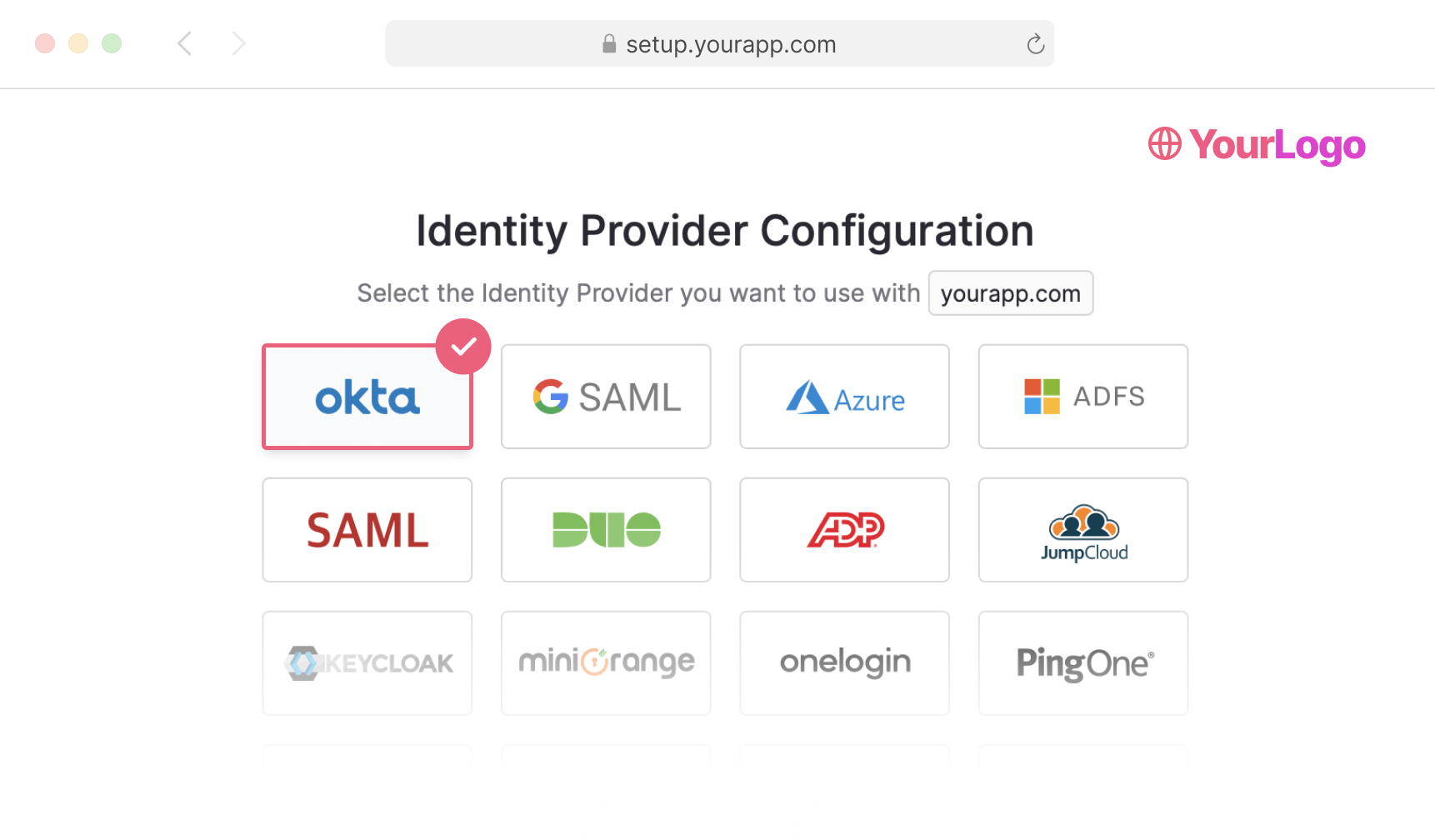Reload the page using refresh icon
This screenshot has width=1435, height=840.
coord(1035,44)
